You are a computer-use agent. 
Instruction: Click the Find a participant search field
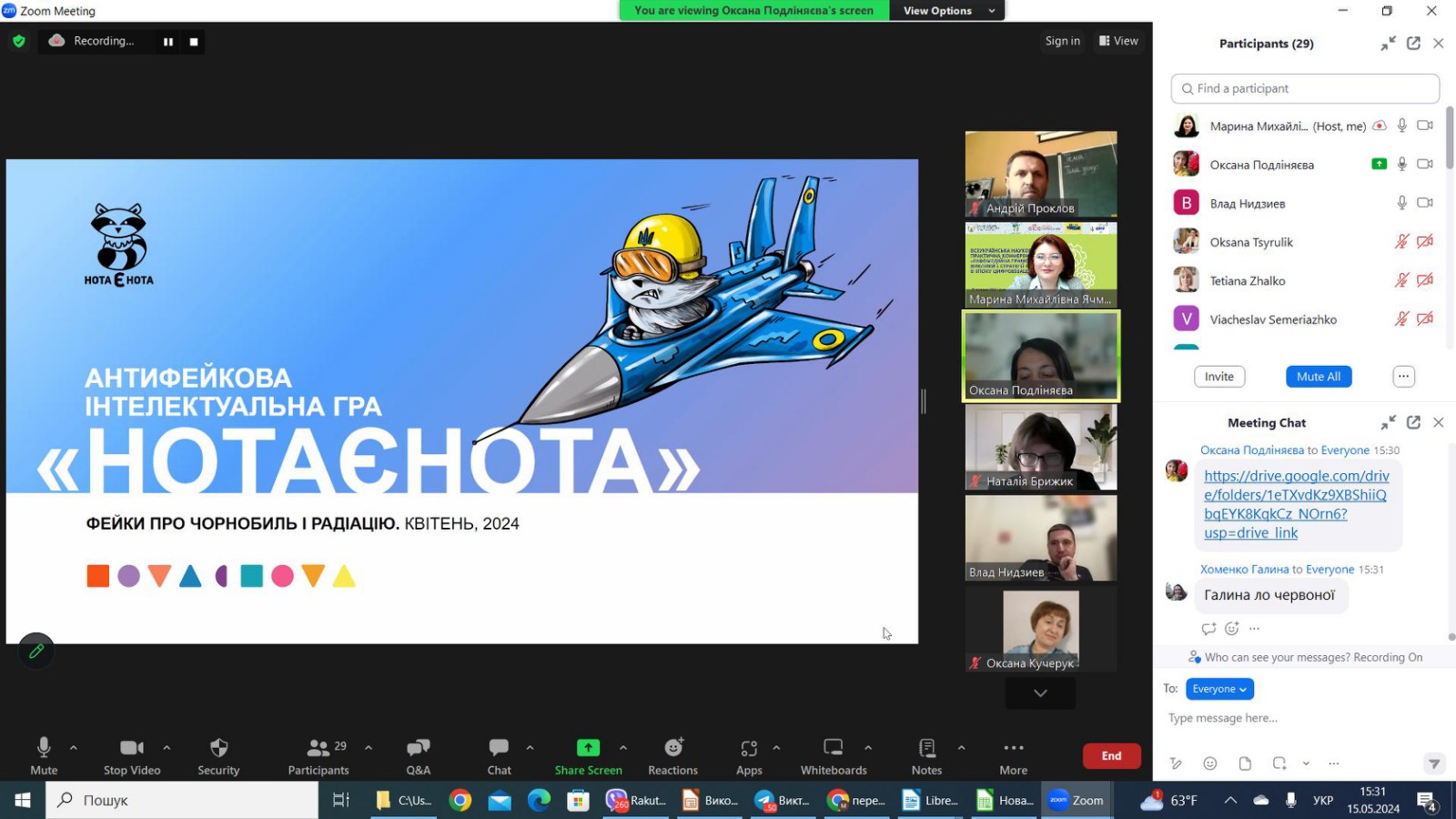click(x=1305, y=88)
